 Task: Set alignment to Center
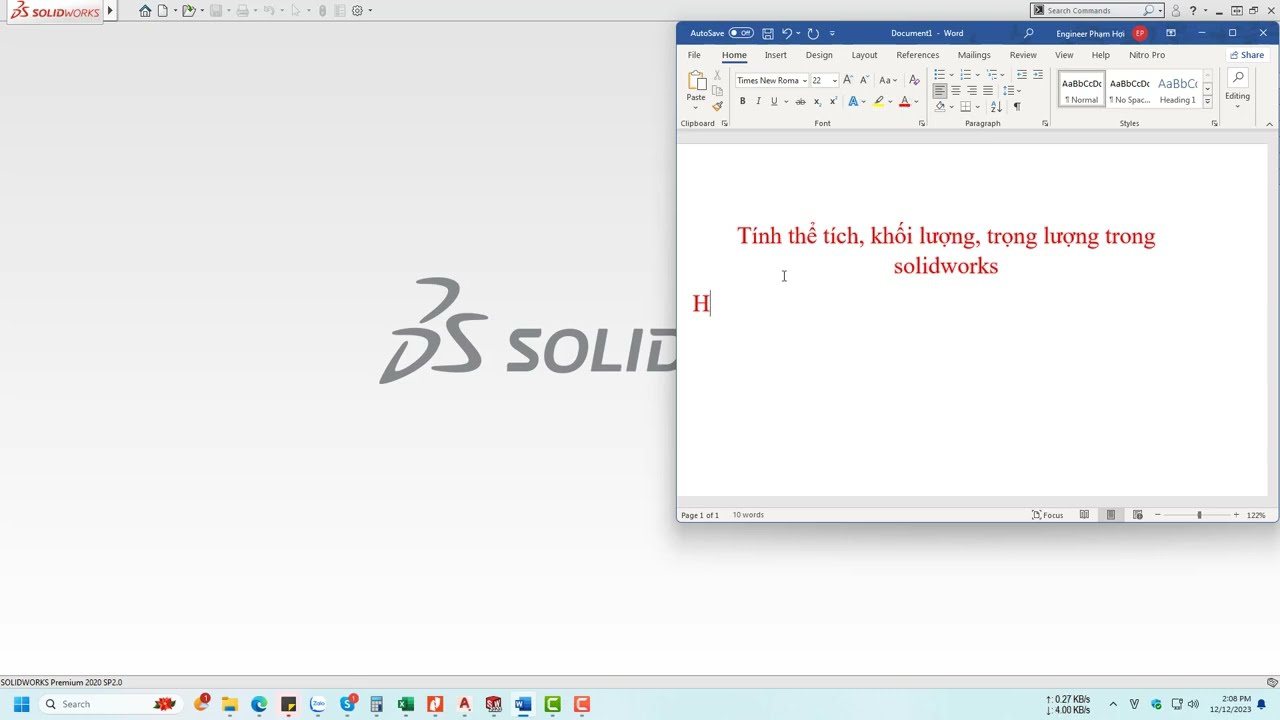pos(955,90)
